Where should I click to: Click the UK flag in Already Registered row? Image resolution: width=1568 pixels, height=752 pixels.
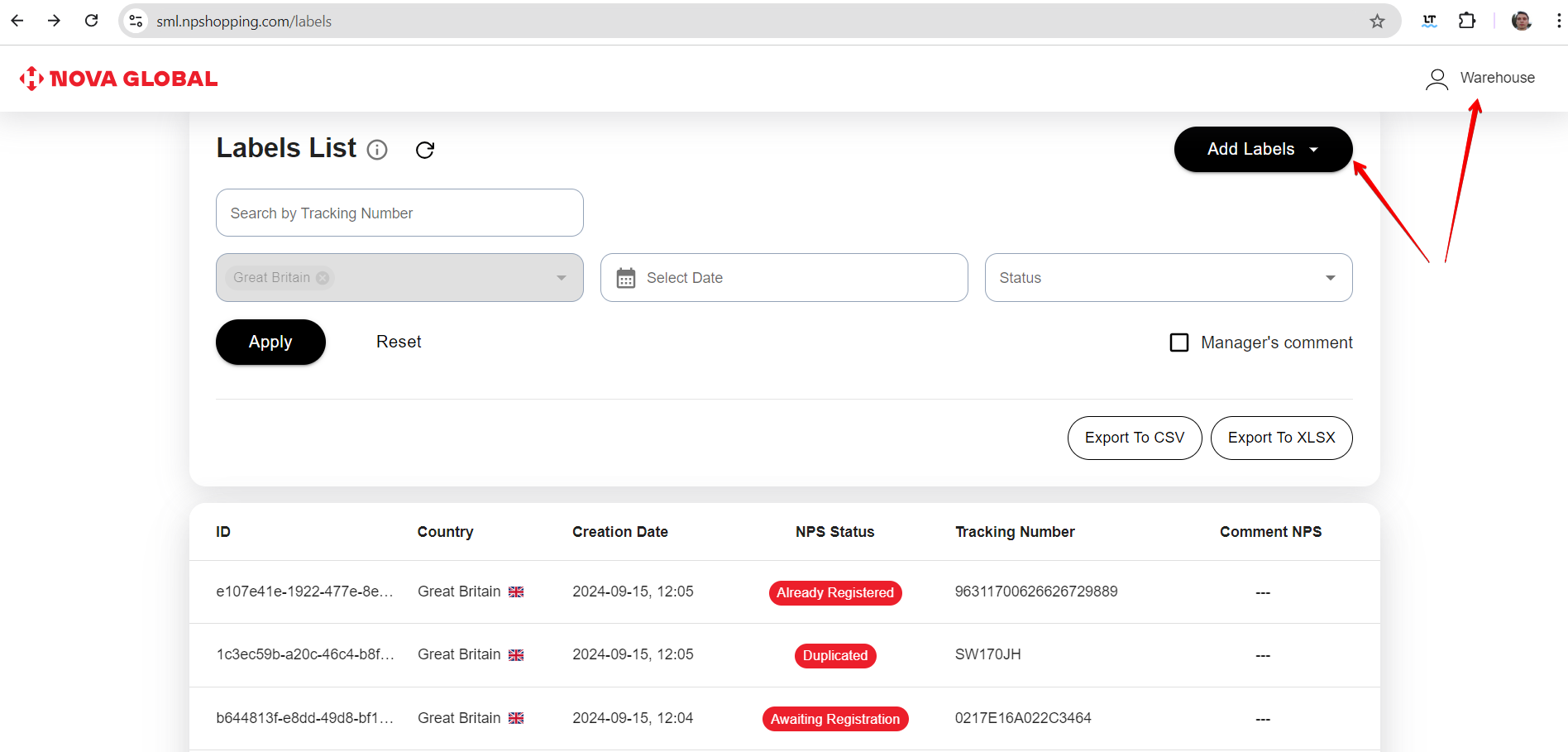click(516, 592)
